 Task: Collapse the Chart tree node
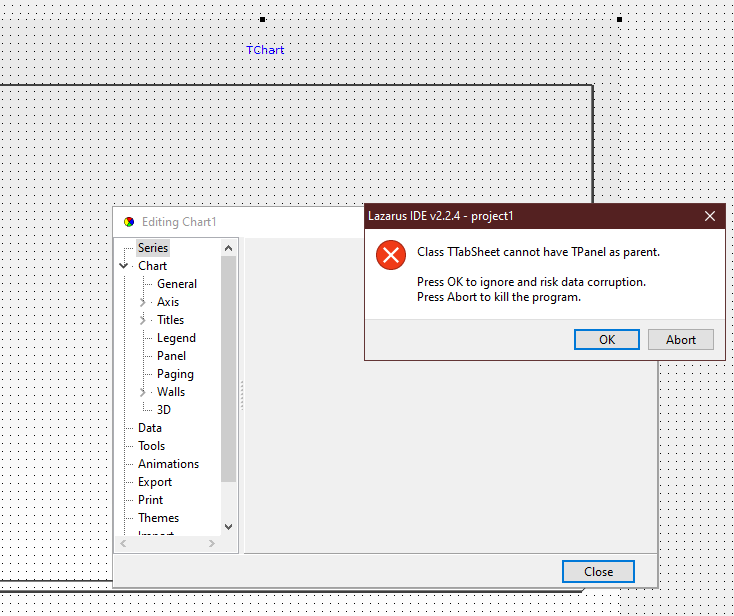point(124,266)
